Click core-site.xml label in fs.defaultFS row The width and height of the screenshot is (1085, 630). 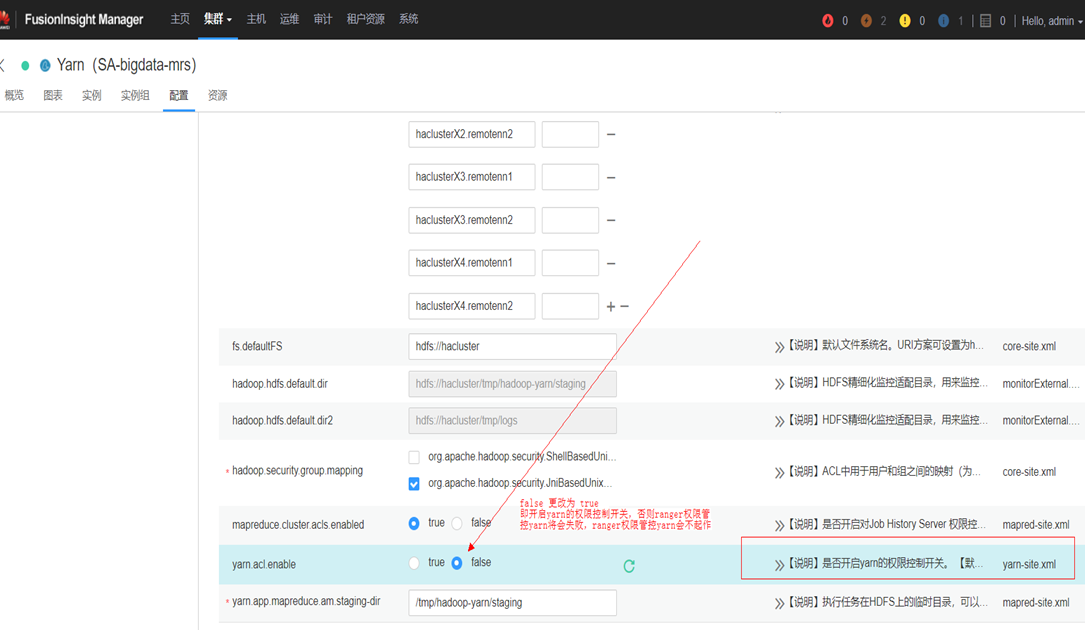pos(1029,346)
